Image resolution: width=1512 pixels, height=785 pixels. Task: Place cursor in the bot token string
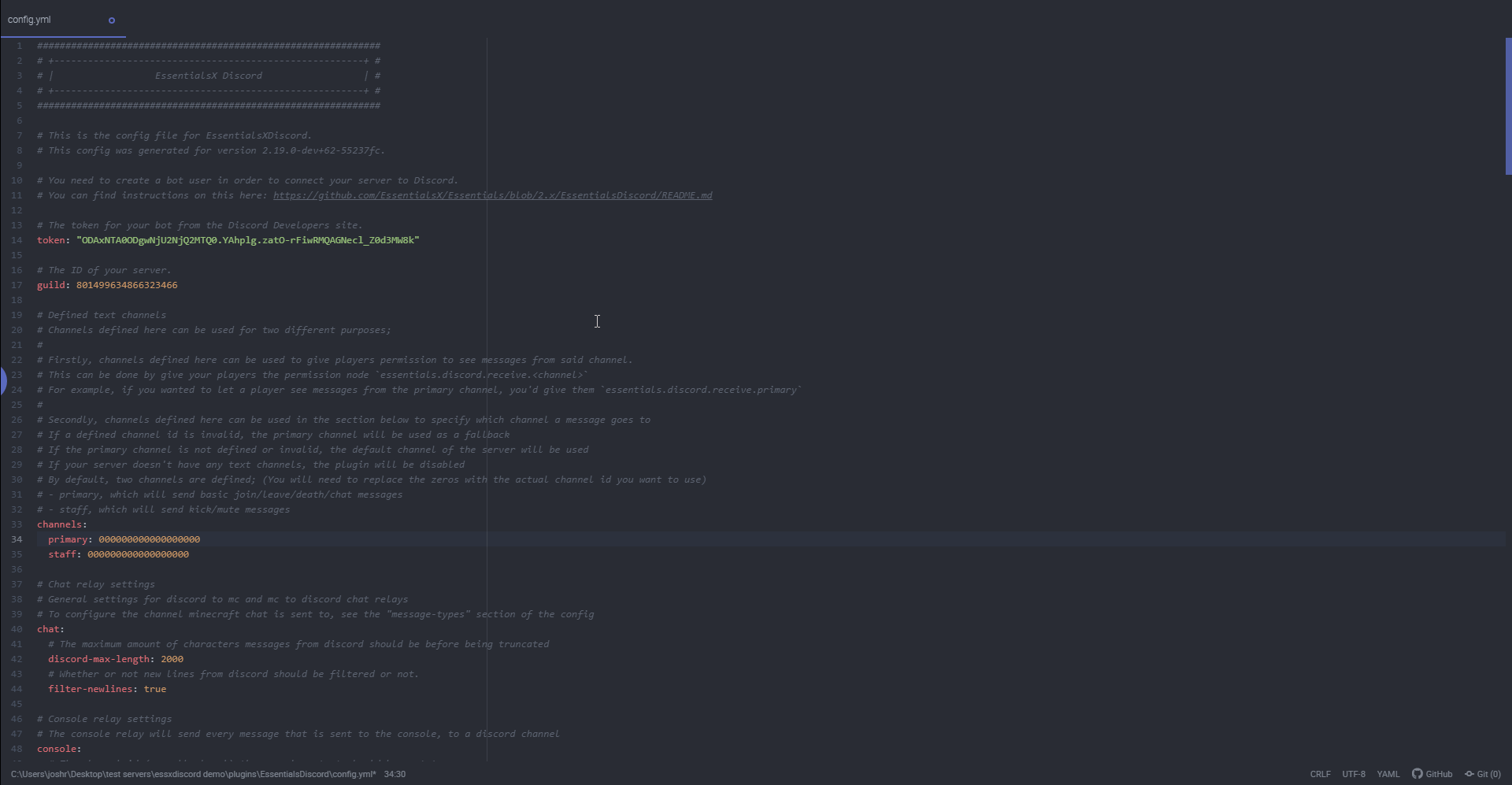point(247,240)
